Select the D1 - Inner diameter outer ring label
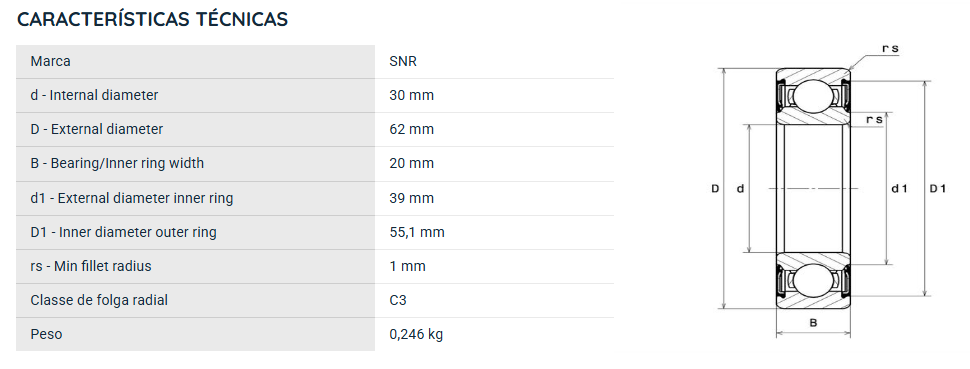970x369 pixels. pos(123,232)
